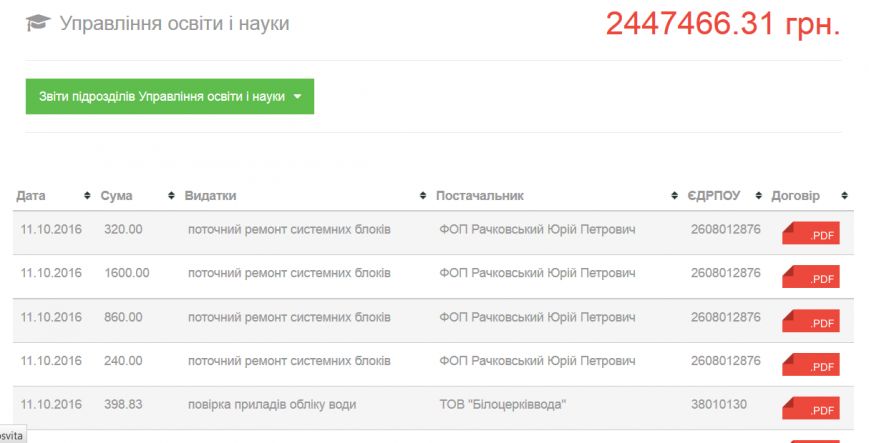The image size is (869, 443).
Task: Click ЄДРПОУ code 38010130
Action: (719, 404)
